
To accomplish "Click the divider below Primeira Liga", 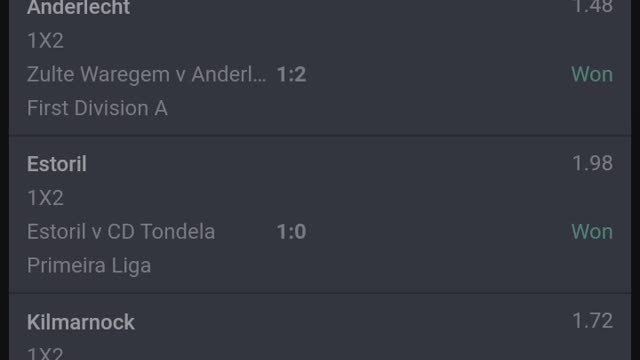I will (x=320, y=293).
